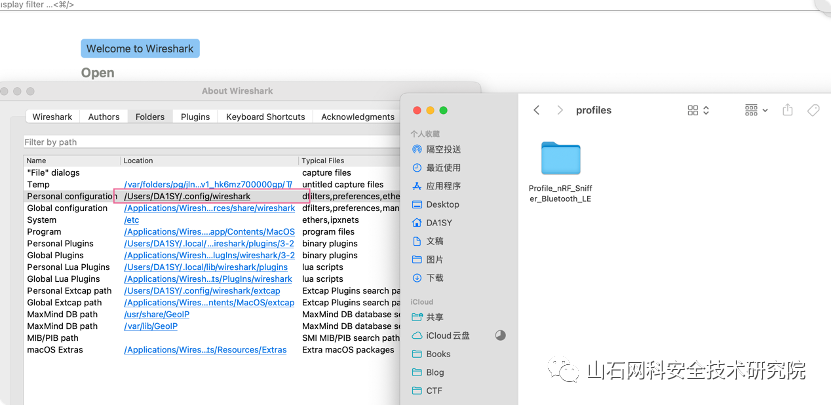Image resolution: width=832 pixels, height=406 pixels.
Task: Select Desktop in Finder sidebar
Action: pyautogui.click(x=436, y=204)
